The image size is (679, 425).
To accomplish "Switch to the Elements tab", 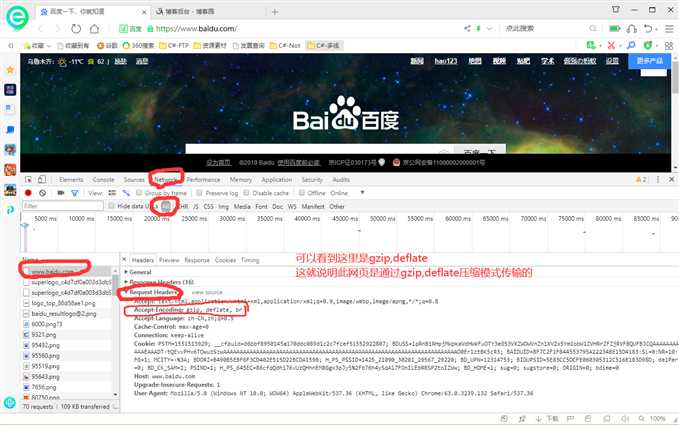I will pos(71,179).
